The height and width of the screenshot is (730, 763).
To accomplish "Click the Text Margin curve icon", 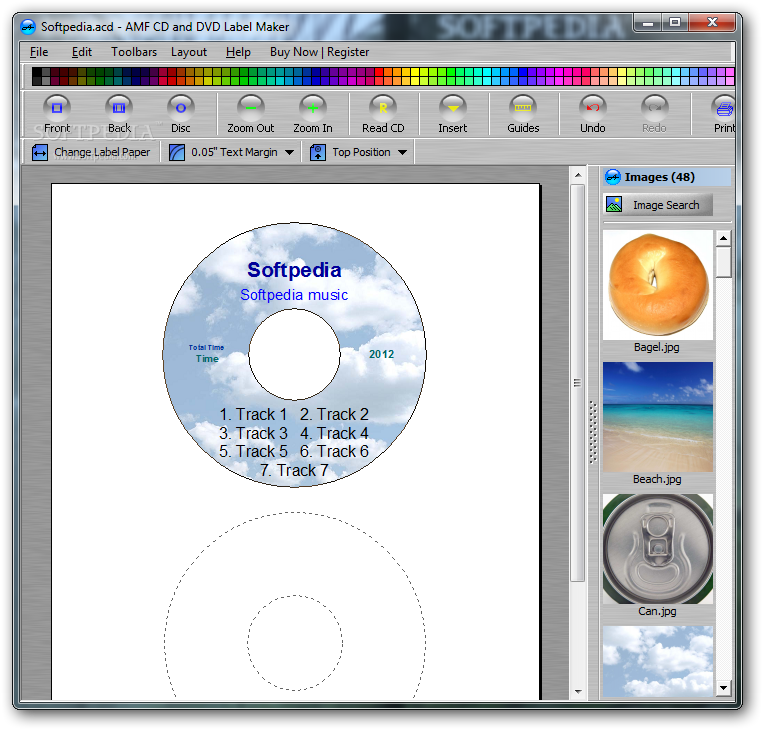I will (x=177, y=152).
